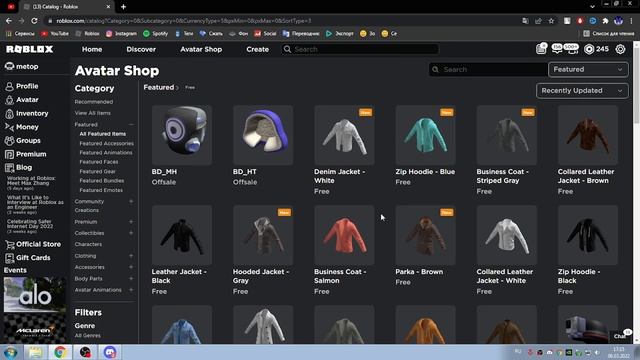640x360 pixels.
Task: Expand the Clothing category
Action: tap(131, 256)
